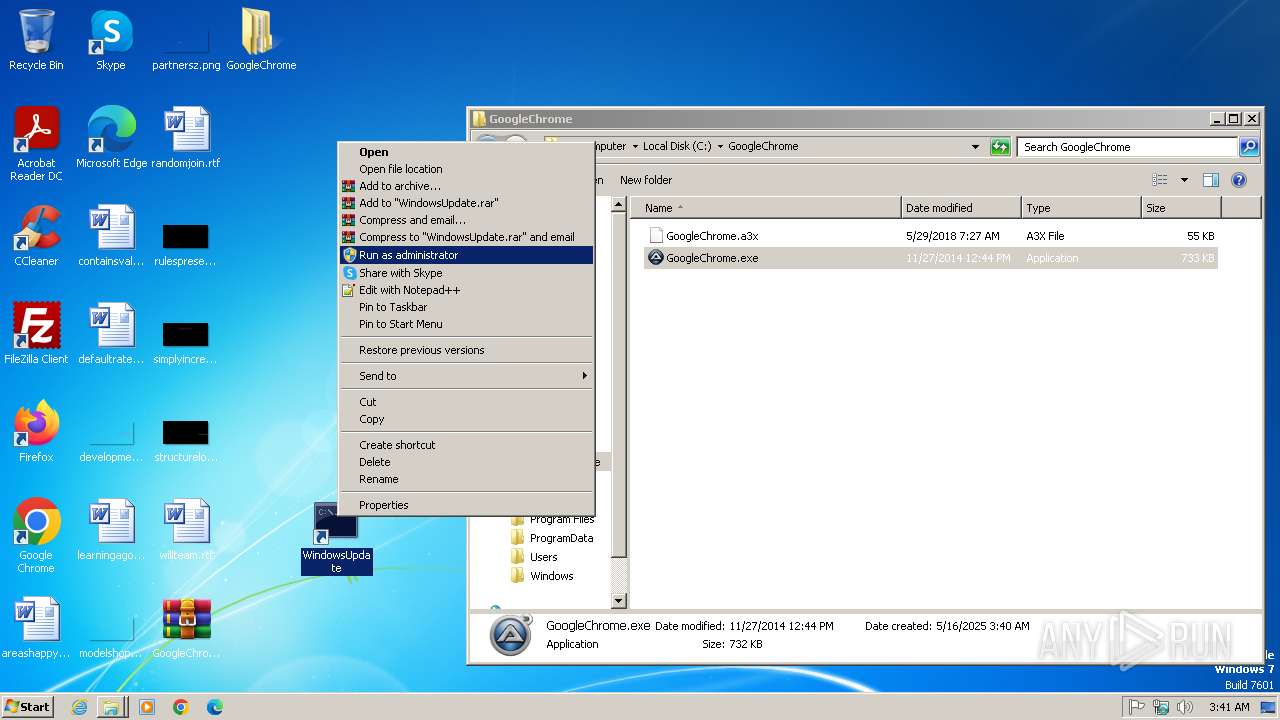1280x720 pixels.
Task: Open the volume speaker tray icon
Action: [1185, 707]
